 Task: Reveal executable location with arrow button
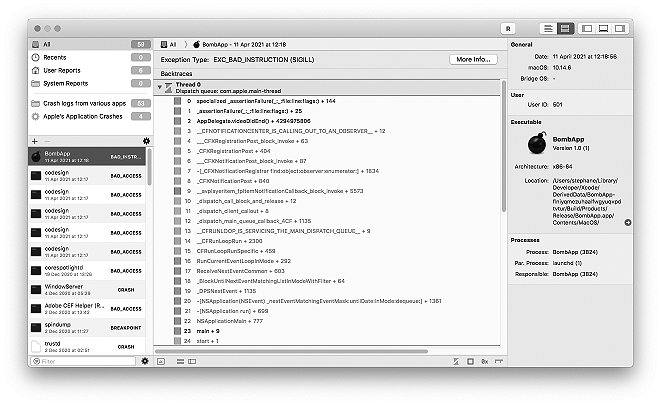[x=628, y=222]
